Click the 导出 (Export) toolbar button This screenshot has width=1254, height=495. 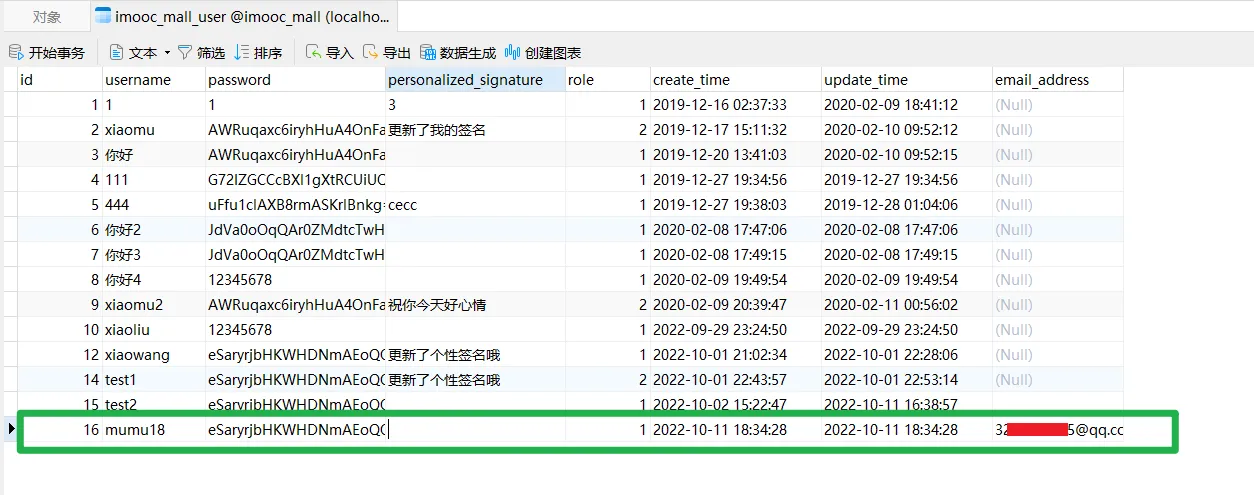(388, 53)
